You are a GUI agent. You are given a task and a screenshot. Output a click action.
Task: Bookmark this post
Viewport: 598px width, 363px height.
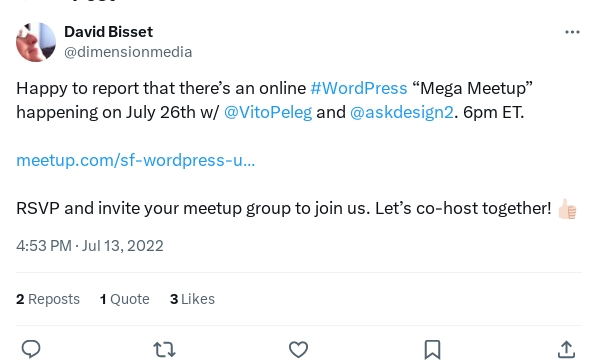pos(432,349)
